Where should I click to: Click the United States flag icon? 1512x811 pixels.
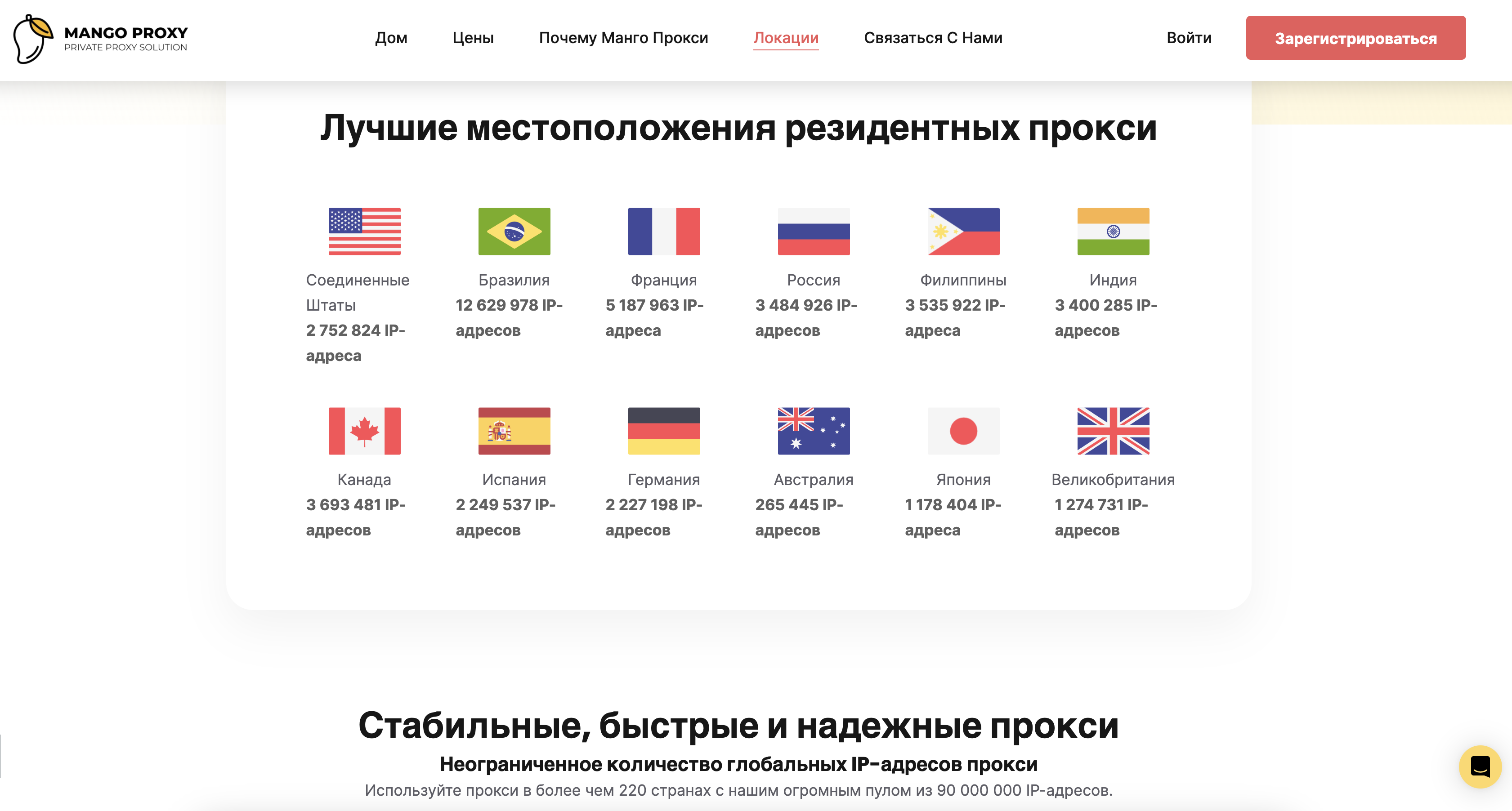pos(364,231)
